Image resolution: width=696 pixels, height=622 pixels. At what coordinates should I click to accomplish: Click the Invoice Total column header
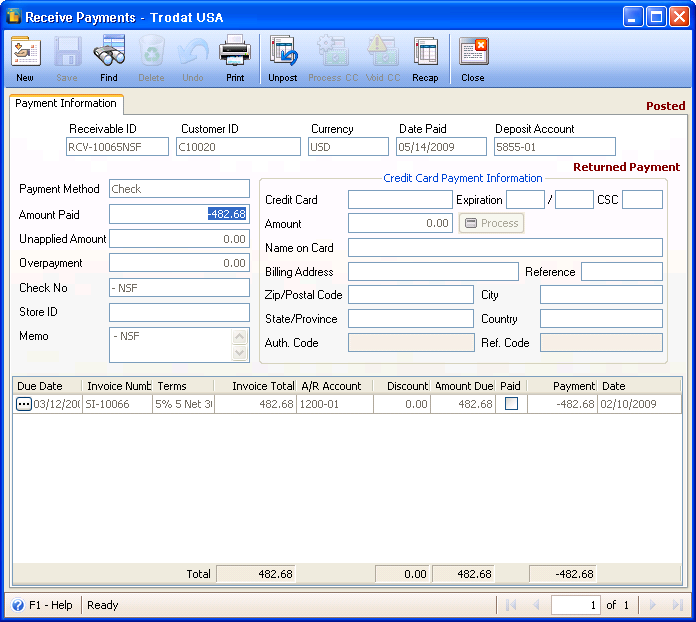point(255,386)
